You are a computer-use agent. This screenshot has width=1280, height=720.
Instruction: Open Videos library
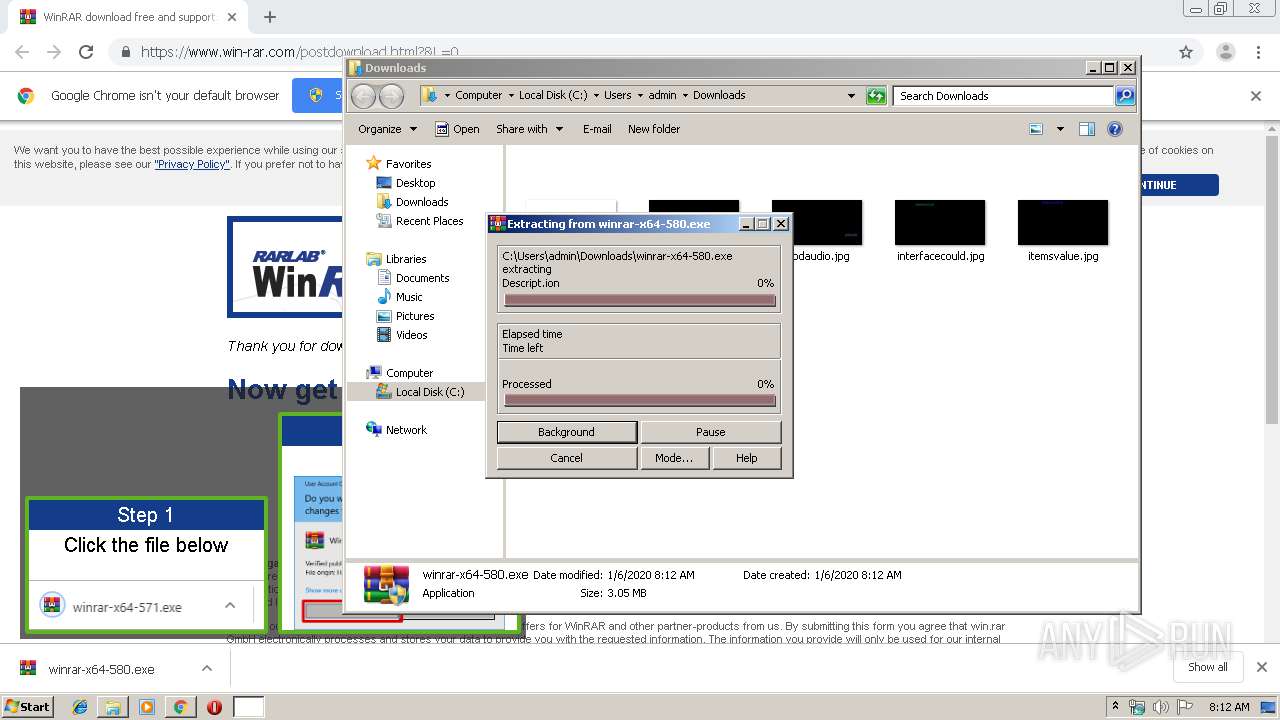click(402, 335)
